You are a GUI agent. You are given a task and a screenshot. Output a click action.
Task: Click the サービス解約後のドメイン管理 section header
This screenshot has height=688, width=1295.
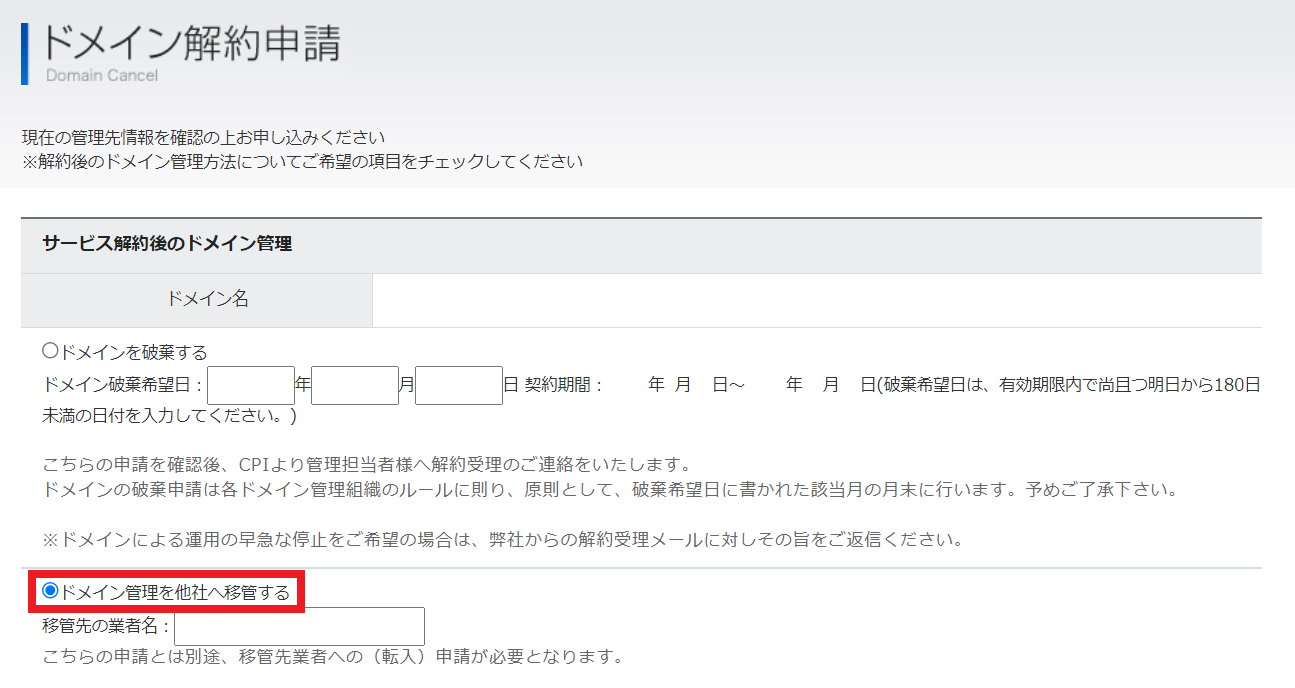tap(167, 244)
